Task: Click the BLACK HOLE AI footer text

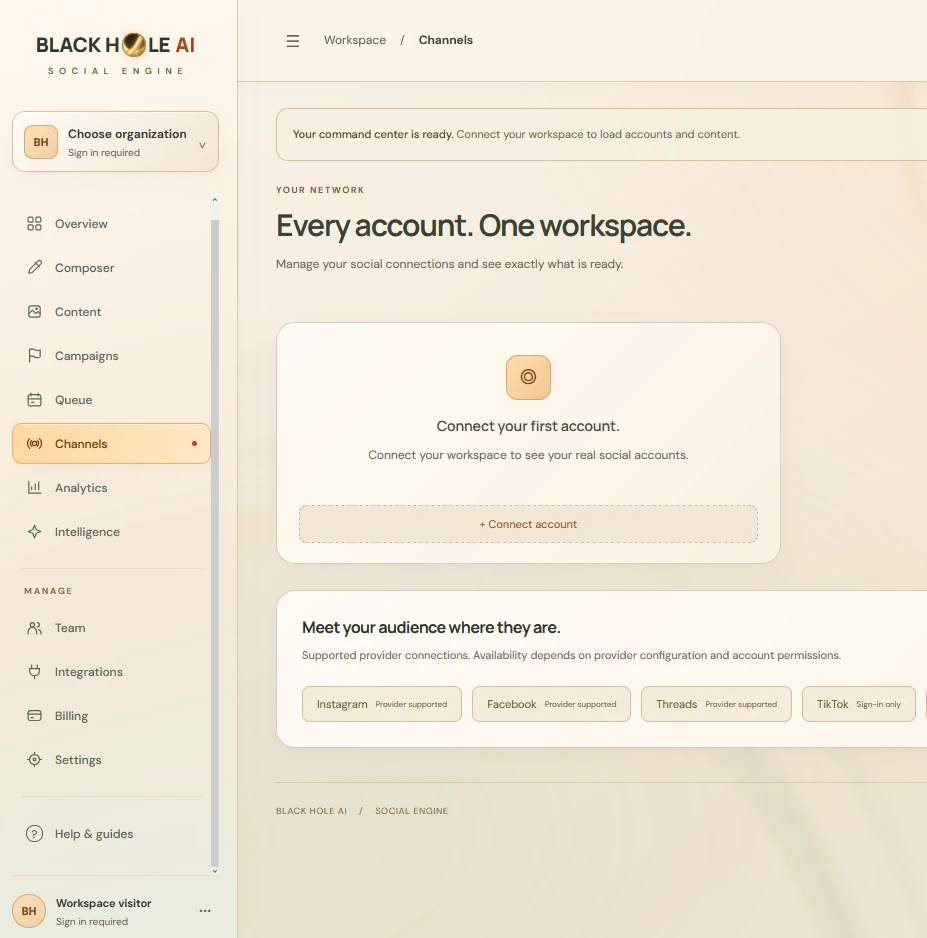Action: [x=311, y=811]
